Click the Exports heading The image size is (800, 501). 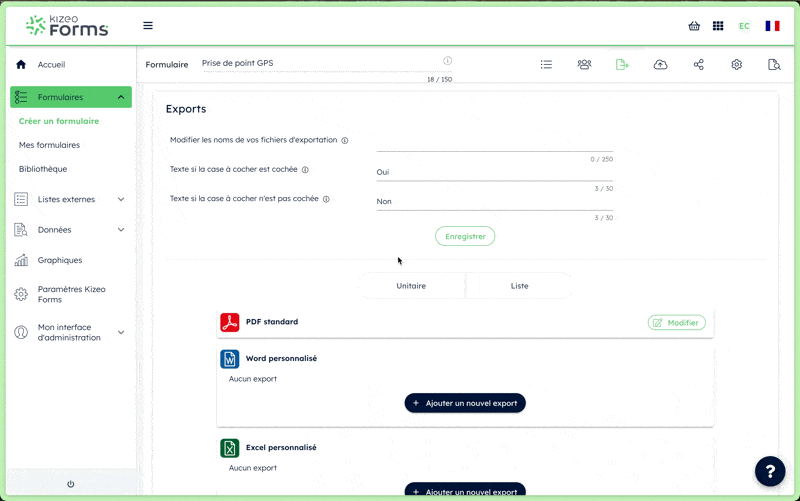[x=186, y=109]
